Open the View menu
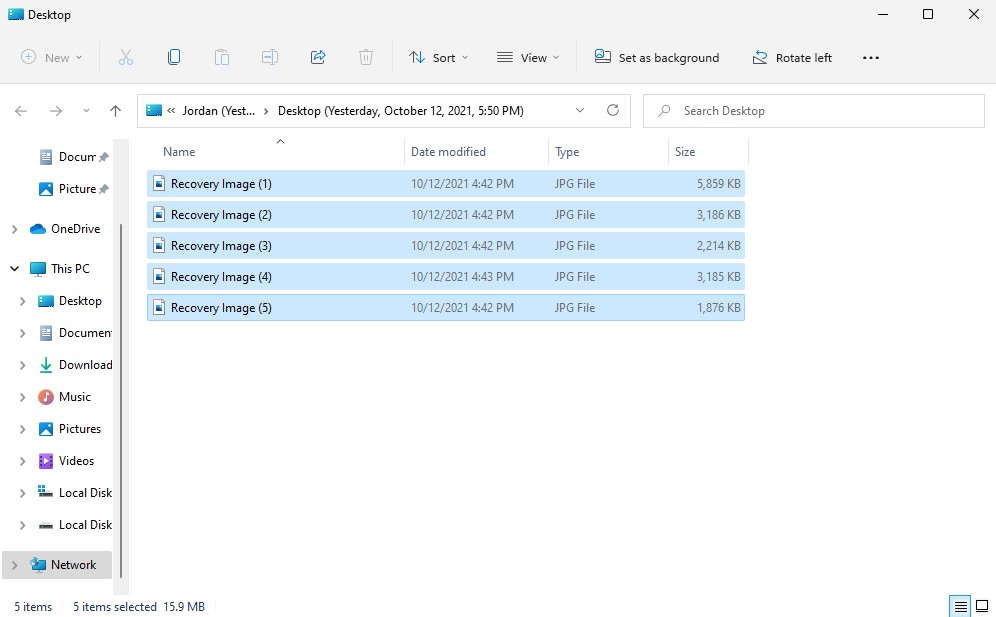Image resolution: width=996 pixels, height=617 pixels. [x=528, y=57]
